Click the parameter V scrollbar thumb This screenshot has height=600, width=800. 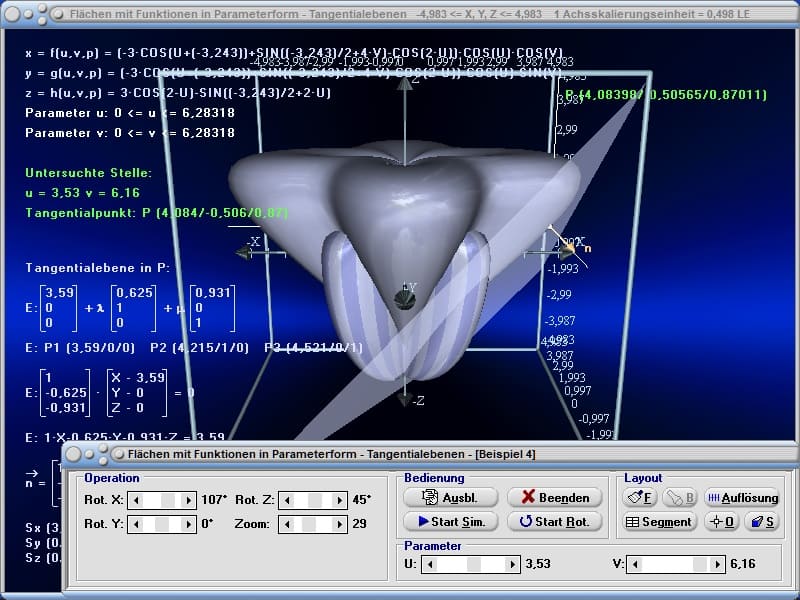click(700, 564)
